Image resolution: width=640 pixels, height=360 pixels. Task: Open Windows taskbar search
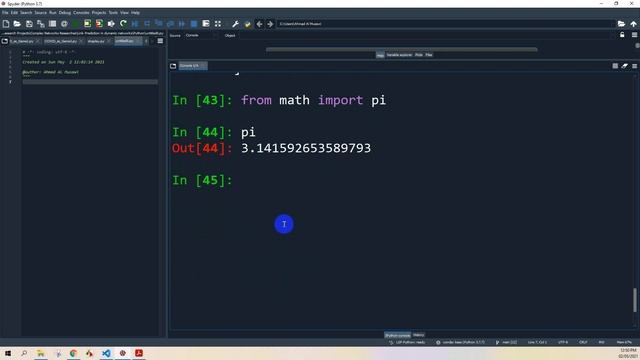click(x=24, y=353)
